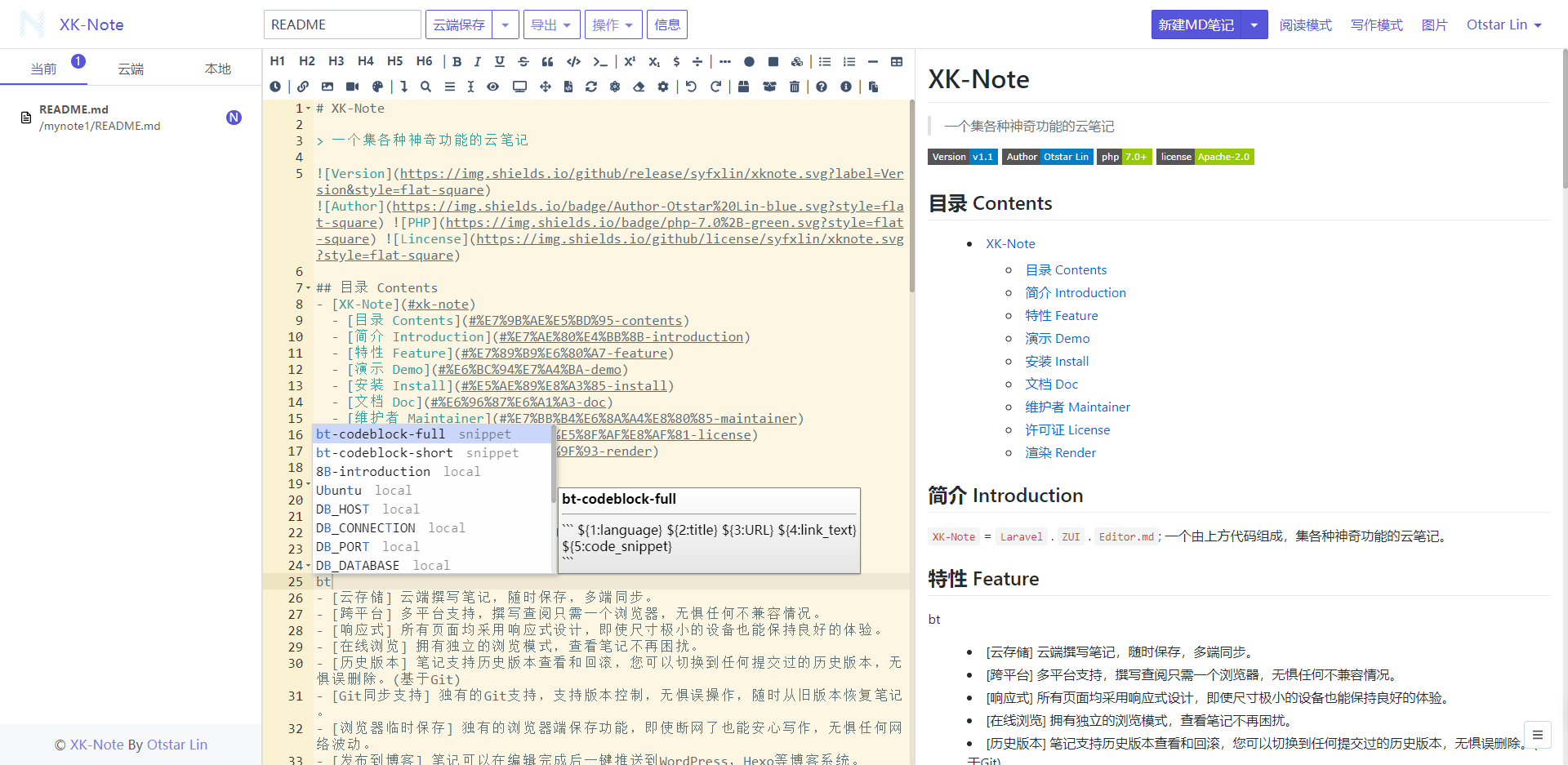This screenshot has width=1568, height=765.
Task: Insert inline formula with dollar icon
Action: 676,61
